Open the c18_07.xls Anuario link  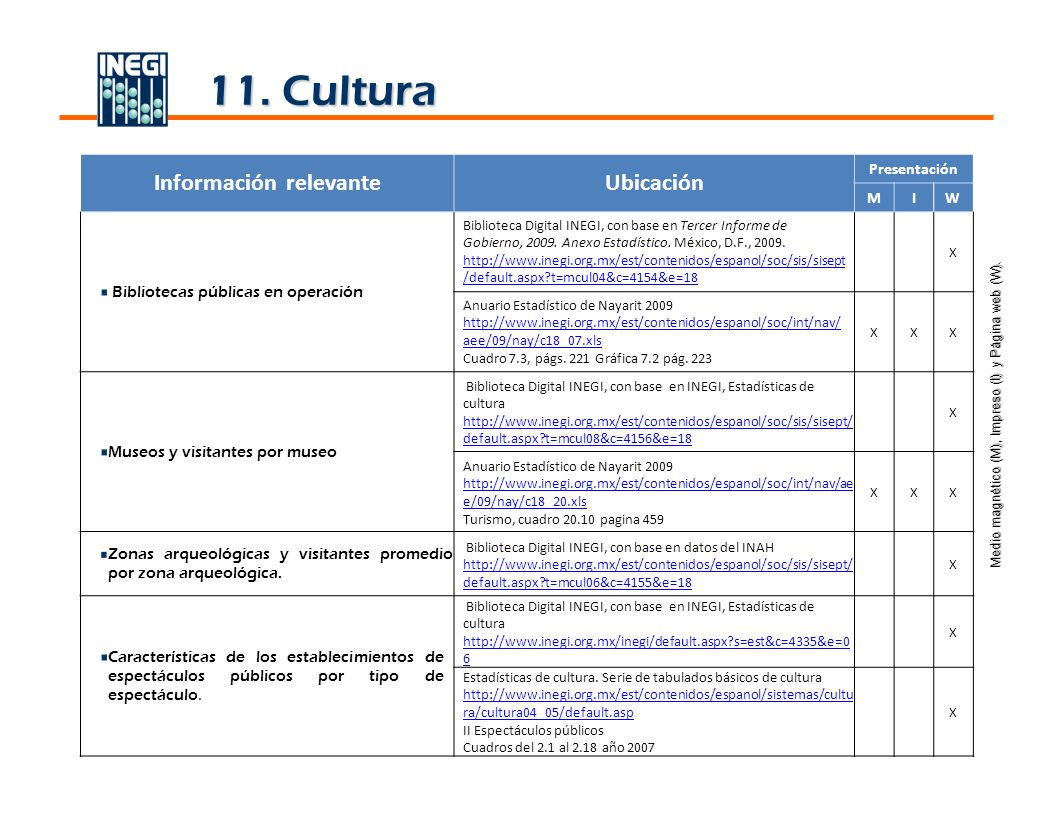(x=651, y=331)
